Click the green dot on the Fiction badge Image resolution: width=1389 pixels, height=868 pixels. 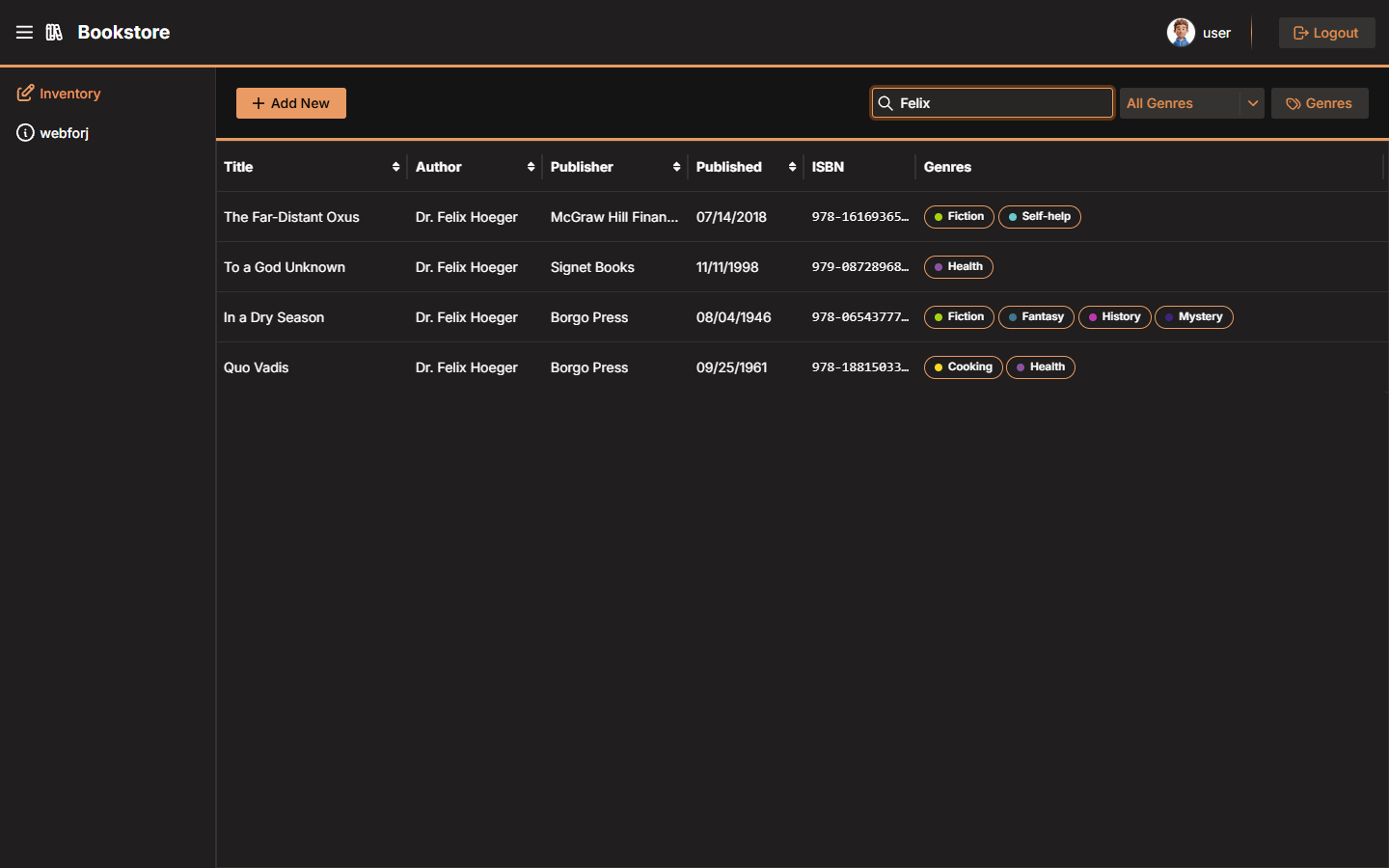click(937, 217)
